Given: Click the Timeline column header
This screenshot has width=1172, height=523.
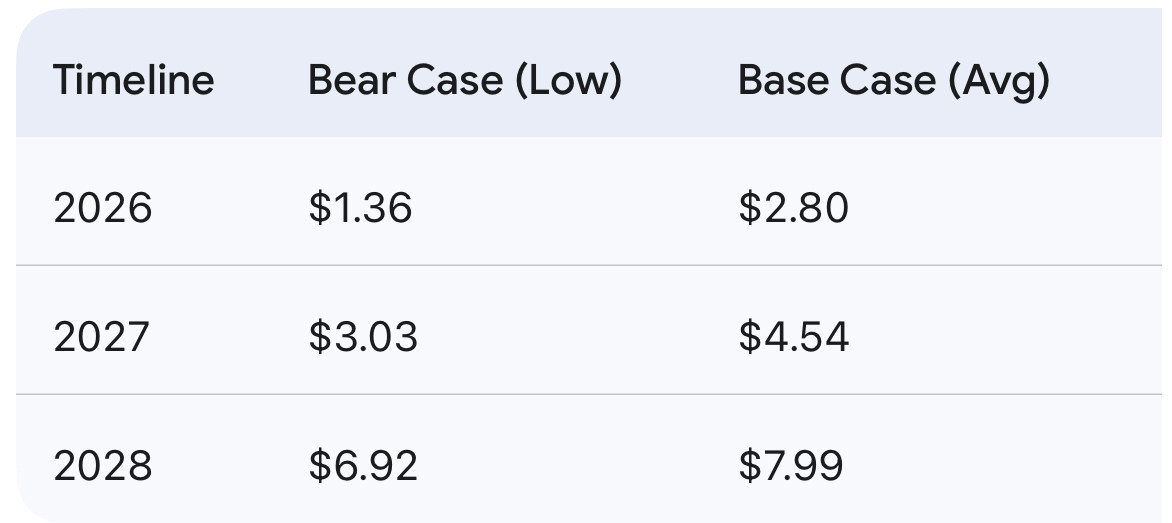Looking at the screenshot, I should (x=133, y=80).
